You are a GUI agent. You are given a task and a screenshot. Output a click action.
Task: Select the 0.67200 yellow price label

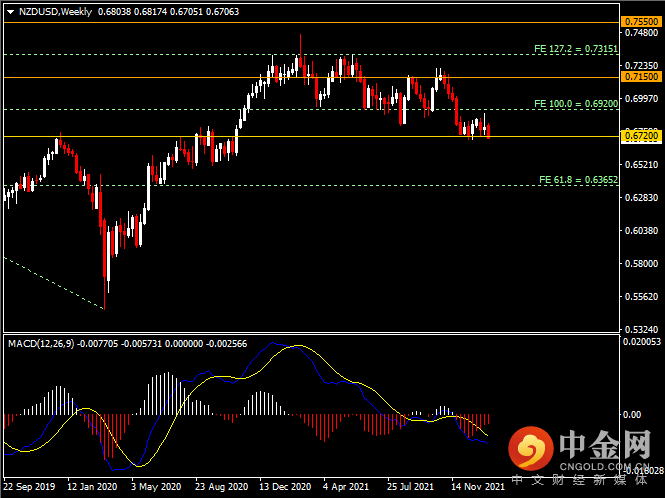point(642,136)
